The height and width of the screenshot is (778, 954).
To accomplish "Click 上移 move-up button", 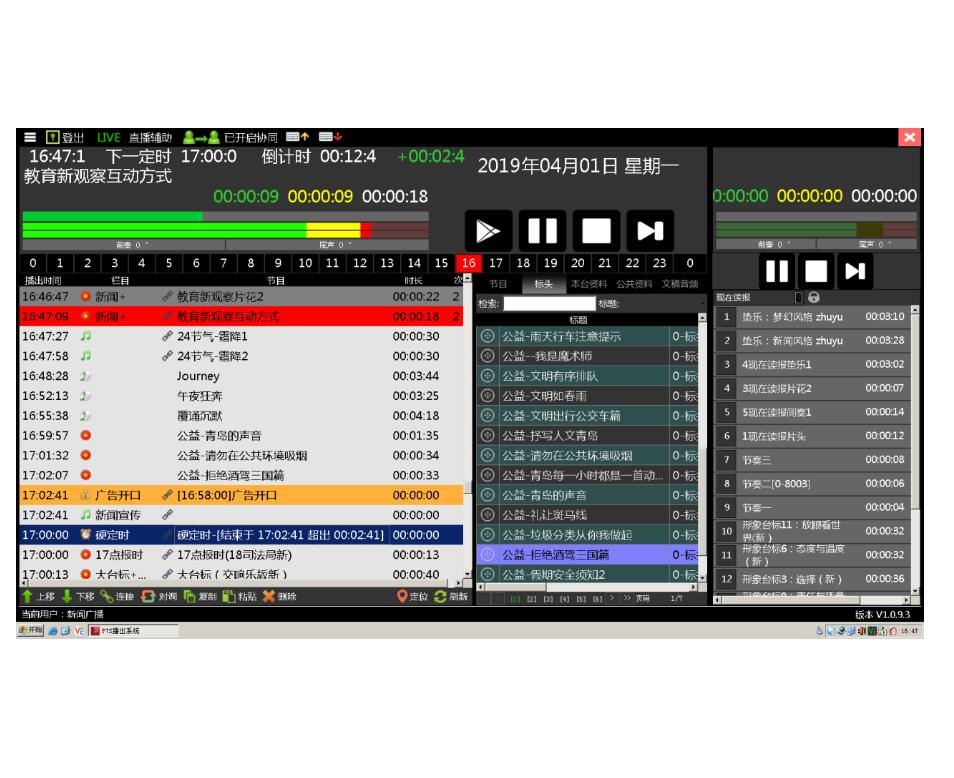I will (38, 597).
